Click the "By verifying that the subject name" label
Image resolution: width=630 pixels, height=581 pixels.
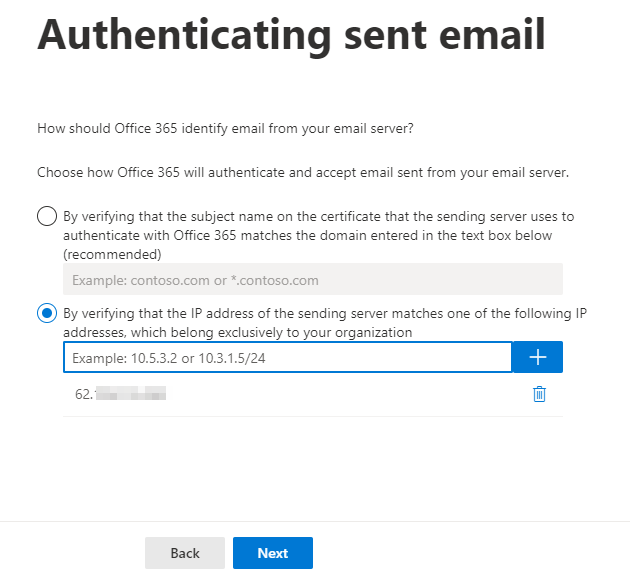318,216
